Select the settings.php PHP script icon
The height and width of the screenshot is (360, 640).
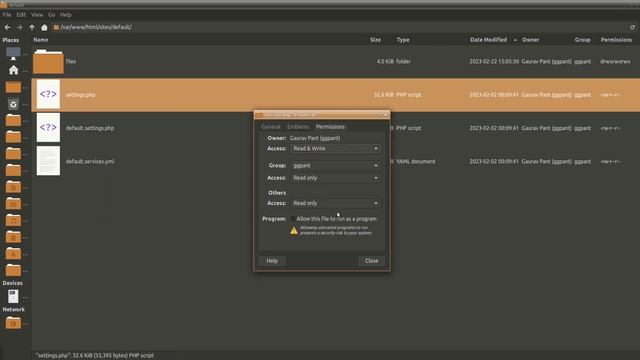click(x=48, y=94)
